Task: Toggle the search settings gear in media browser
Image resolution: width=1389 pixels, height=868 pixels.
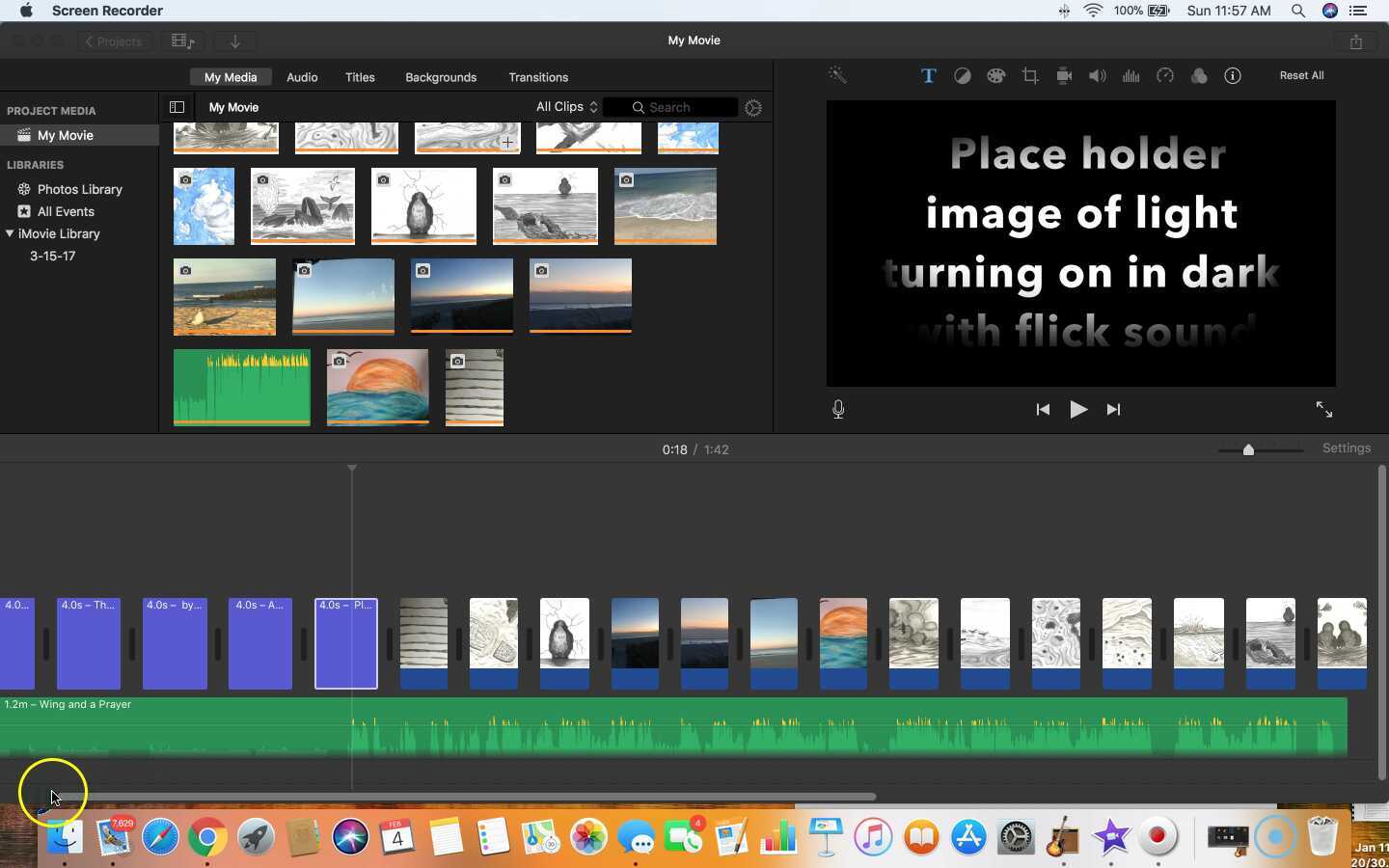Action: click(x=753, y=107)
